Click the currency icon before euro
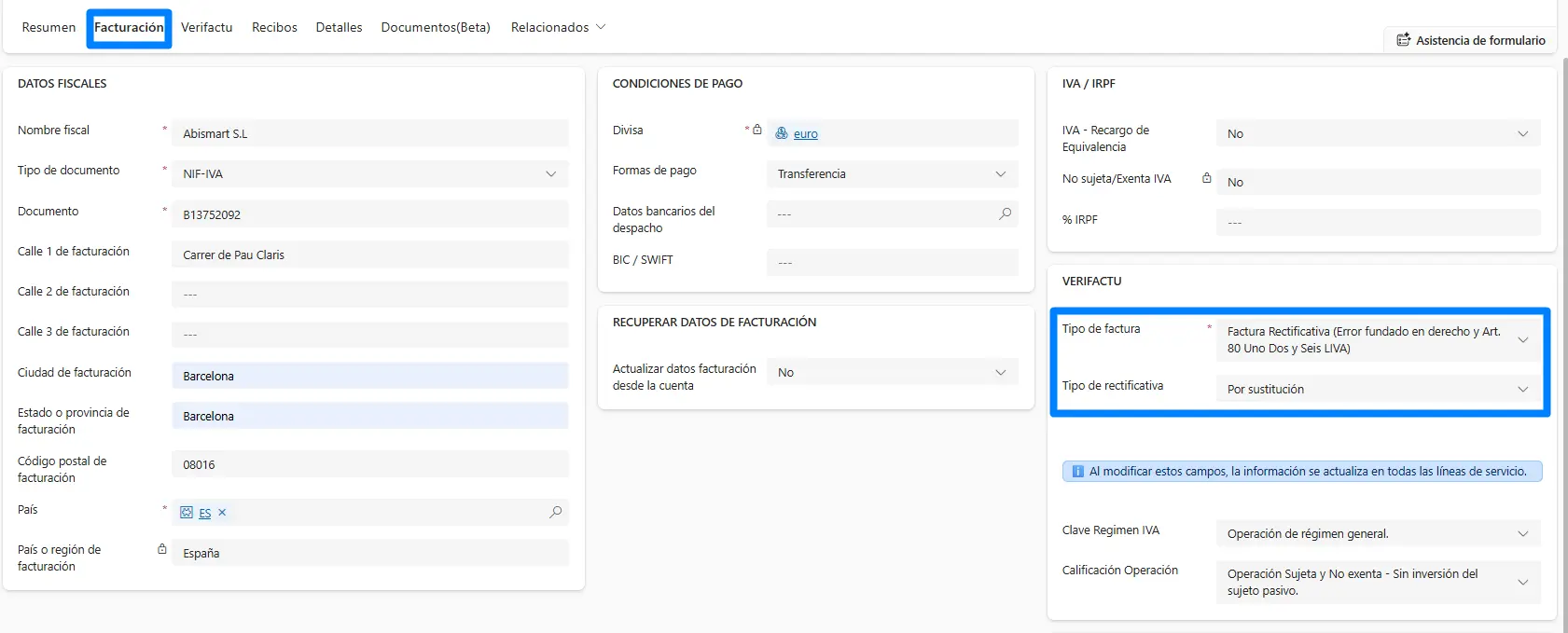 click(x=782, y=133)
